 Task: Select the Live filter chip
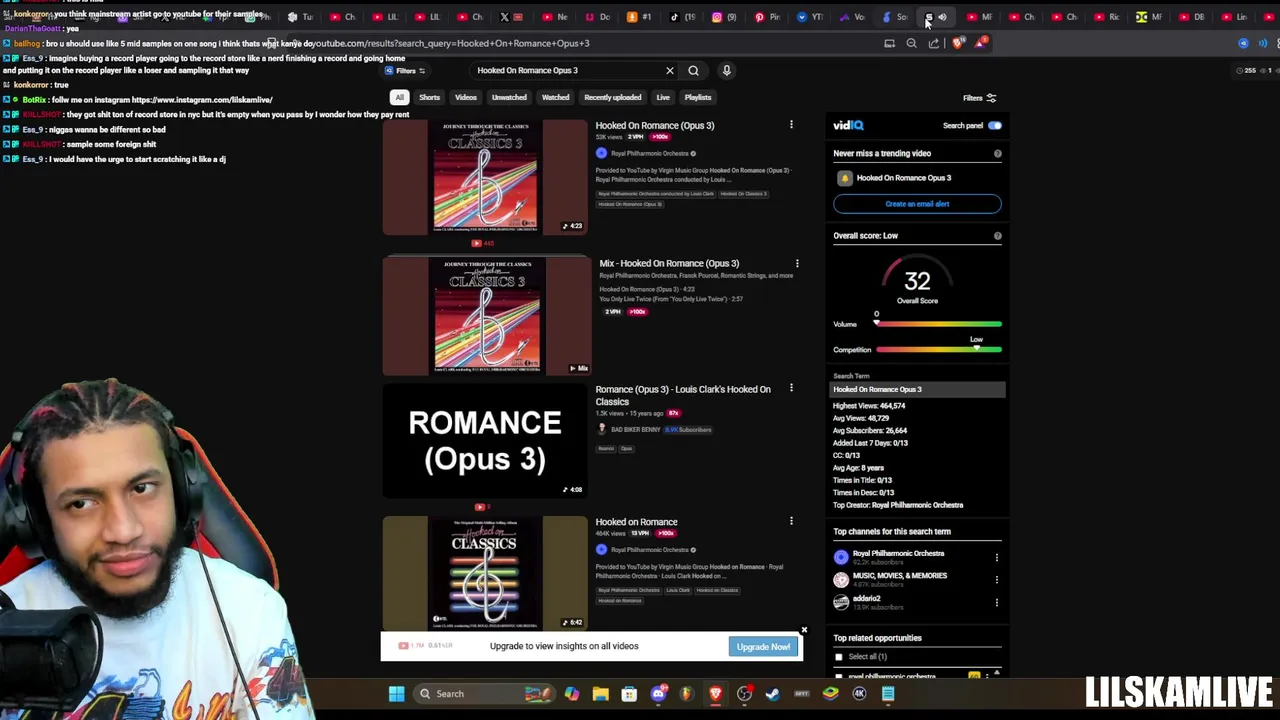pyautogui.click(x=663, y=97)
